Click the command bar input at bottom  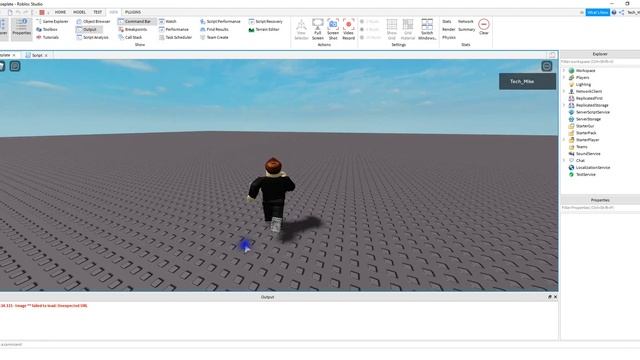tap(279, 344)
